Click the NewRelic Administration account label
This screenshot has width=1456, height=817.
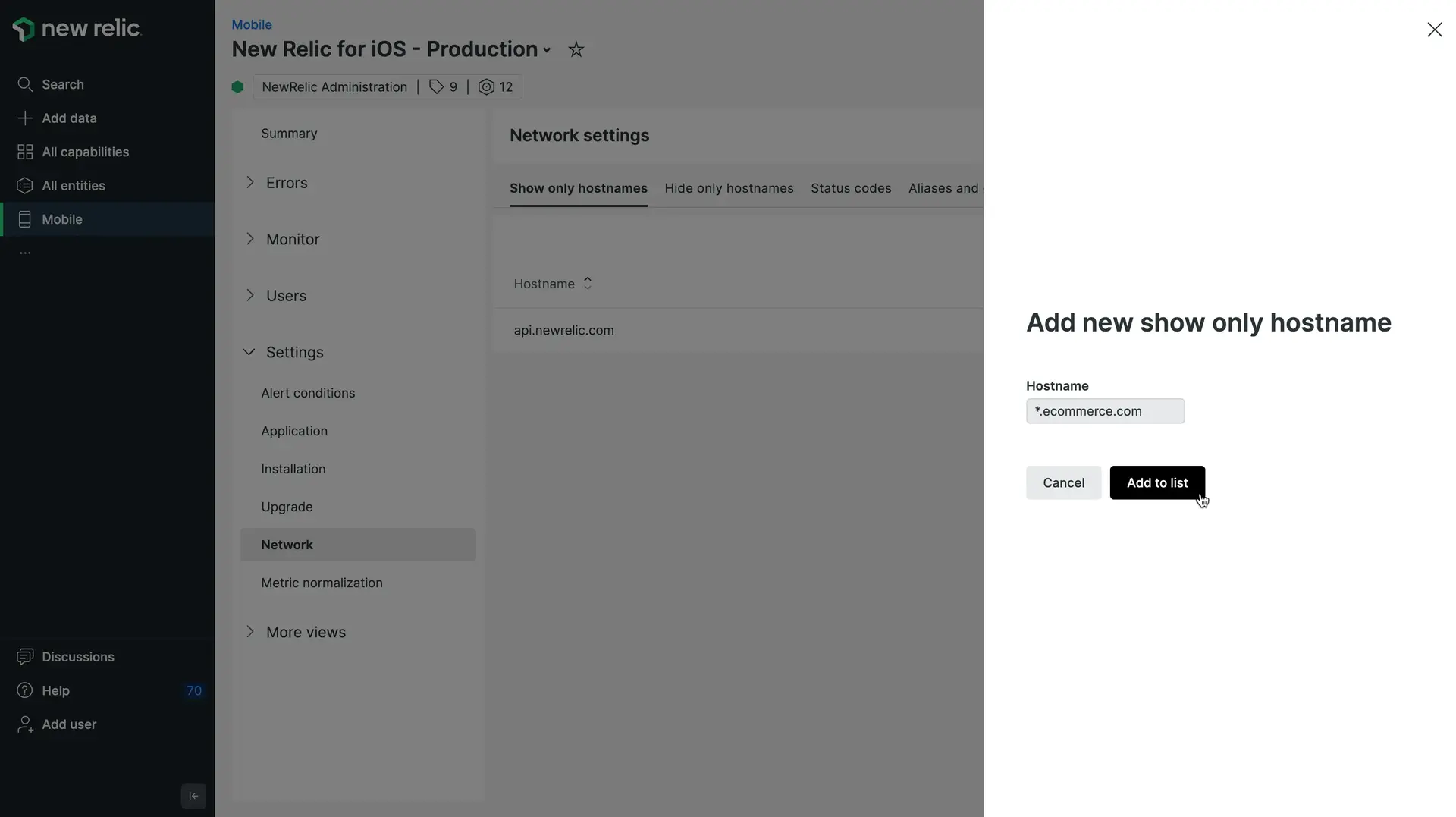[x=334, y=87]
